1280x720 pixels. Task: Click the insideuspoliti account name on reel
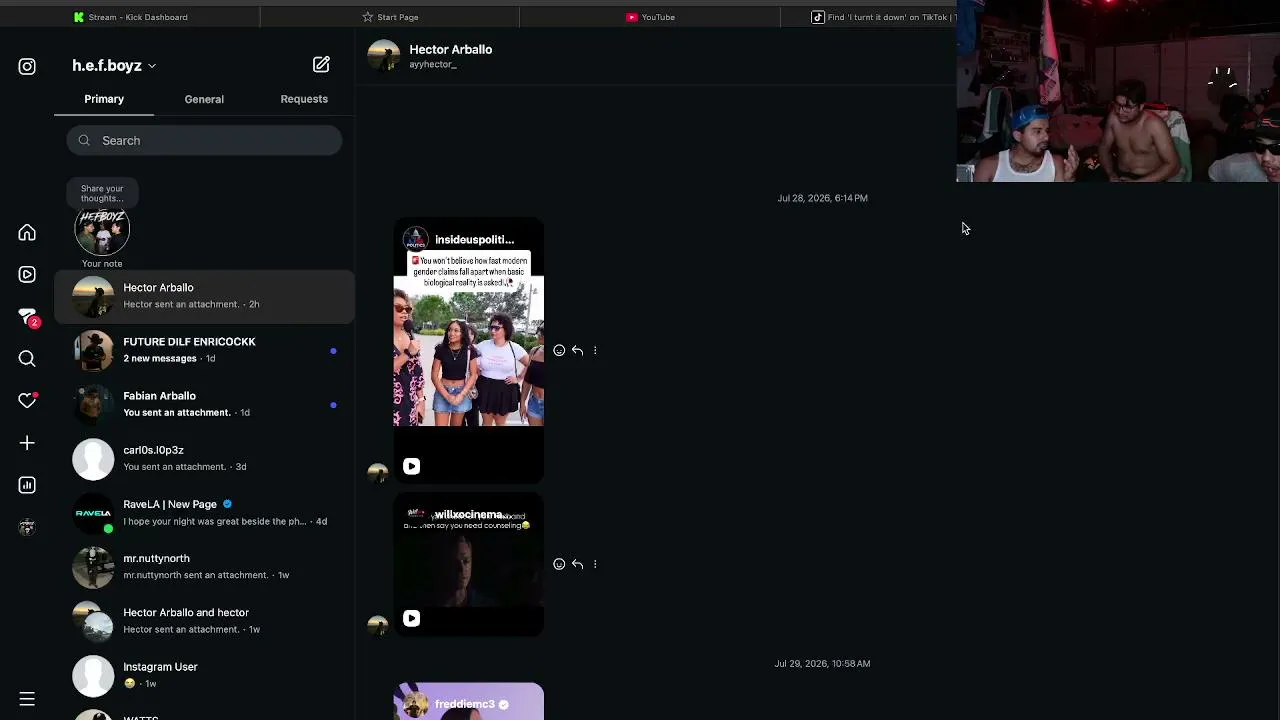click(x=474, y=240)
